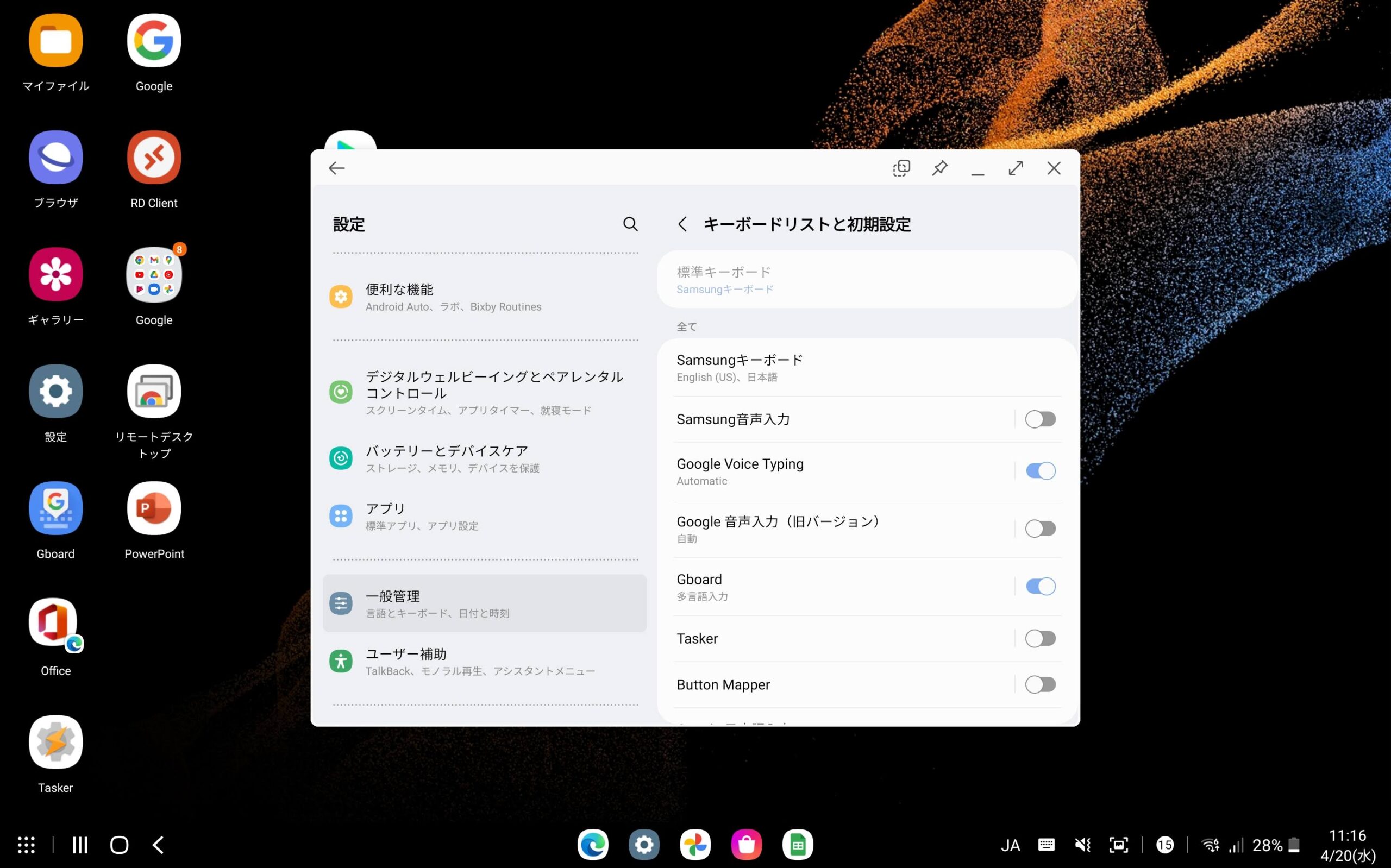Open the apps grid in taskbar

27,845
